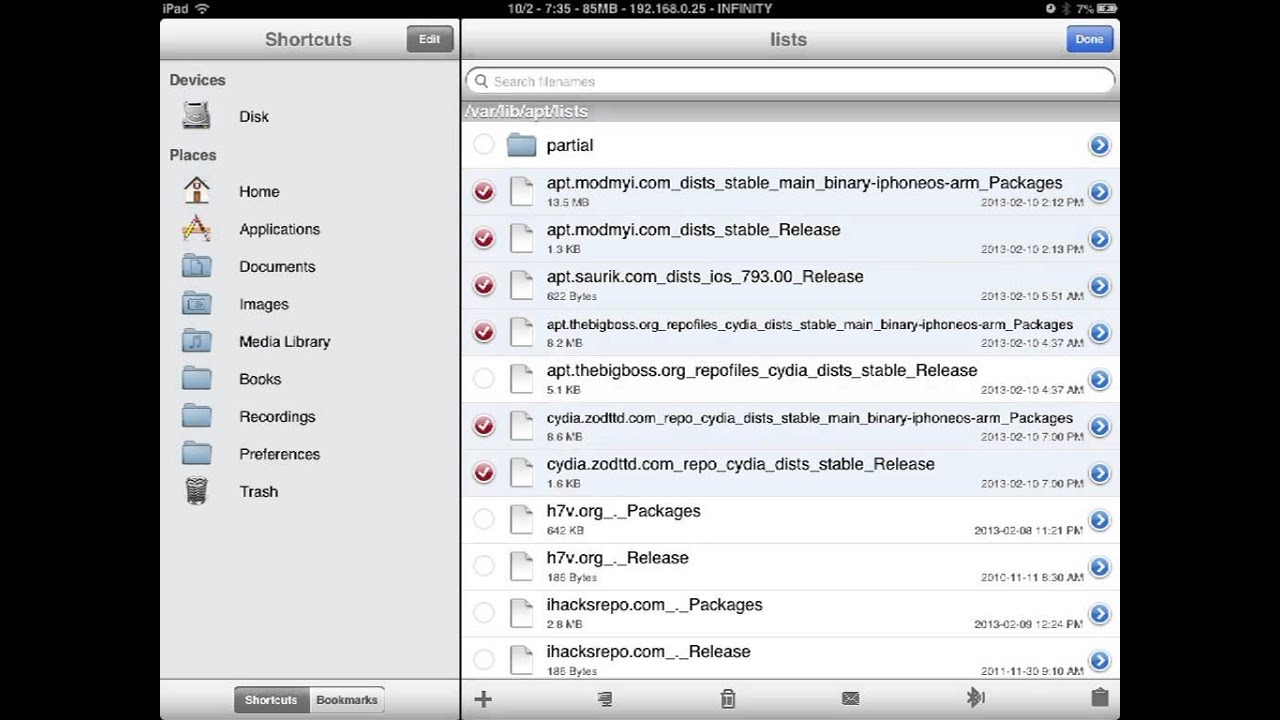Viewport: 1280px width, 720px height.
Task: Tap the plus add icon in bottom toolbar
Action: (483, 699)
